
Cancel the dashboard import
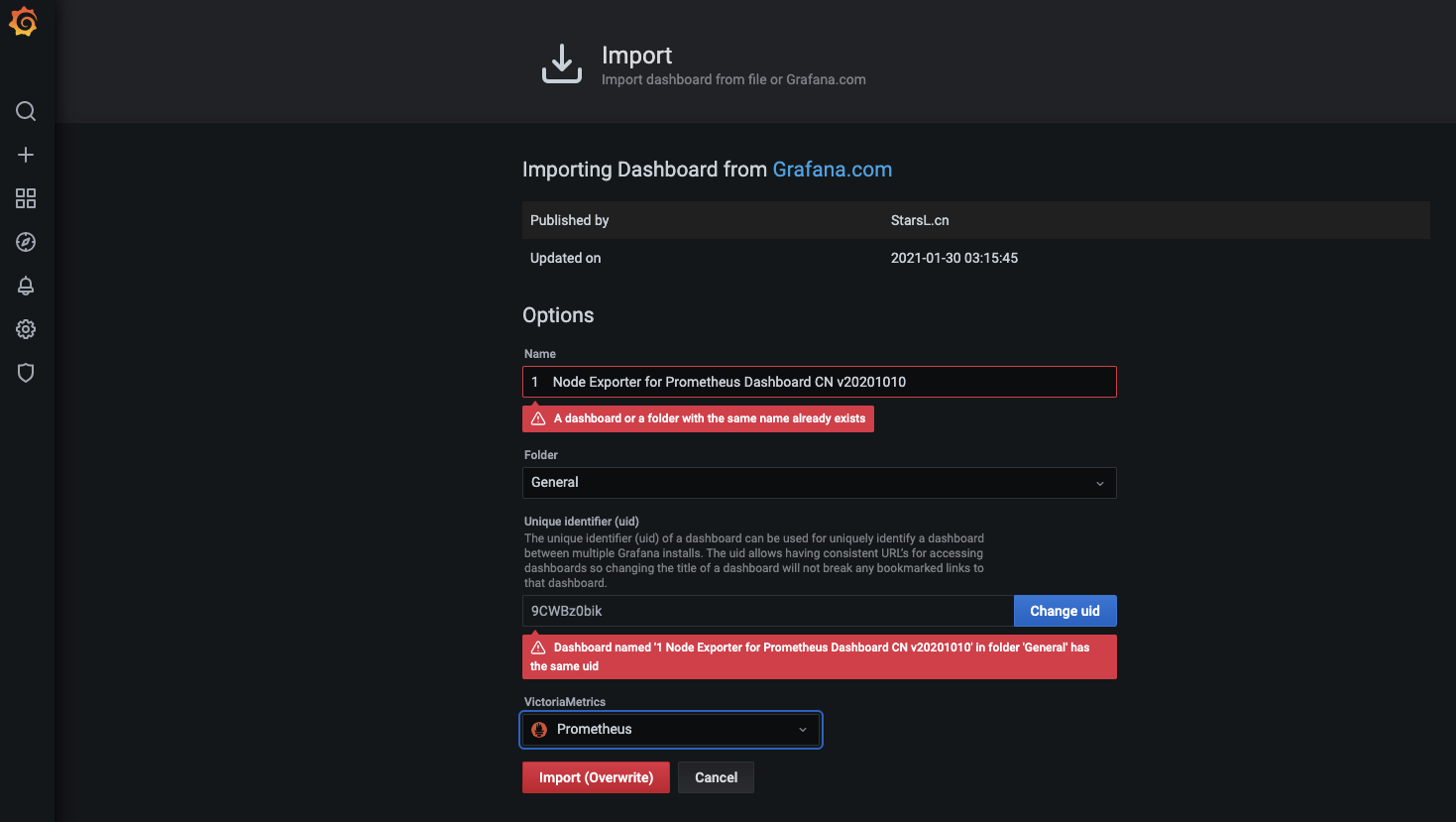pyautogui.click(x=716, y=777)
